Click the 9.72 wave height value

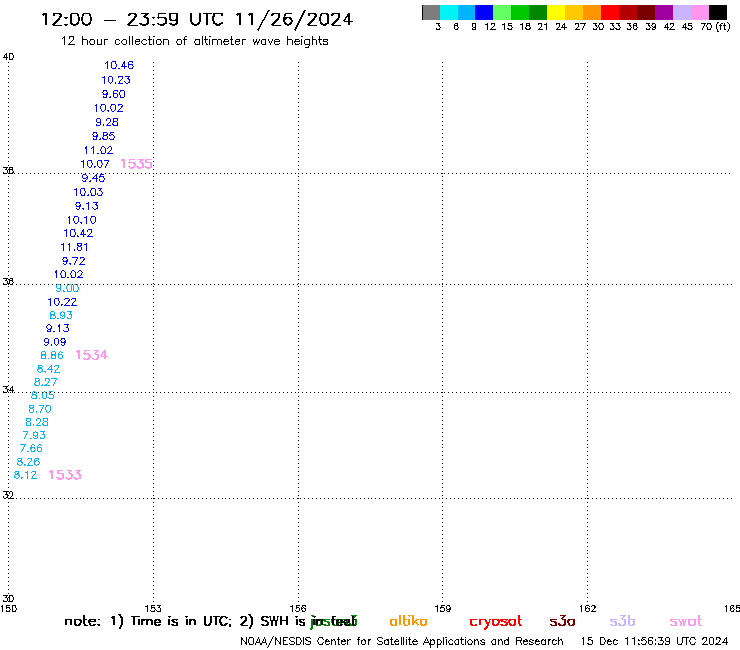point(74,261)
